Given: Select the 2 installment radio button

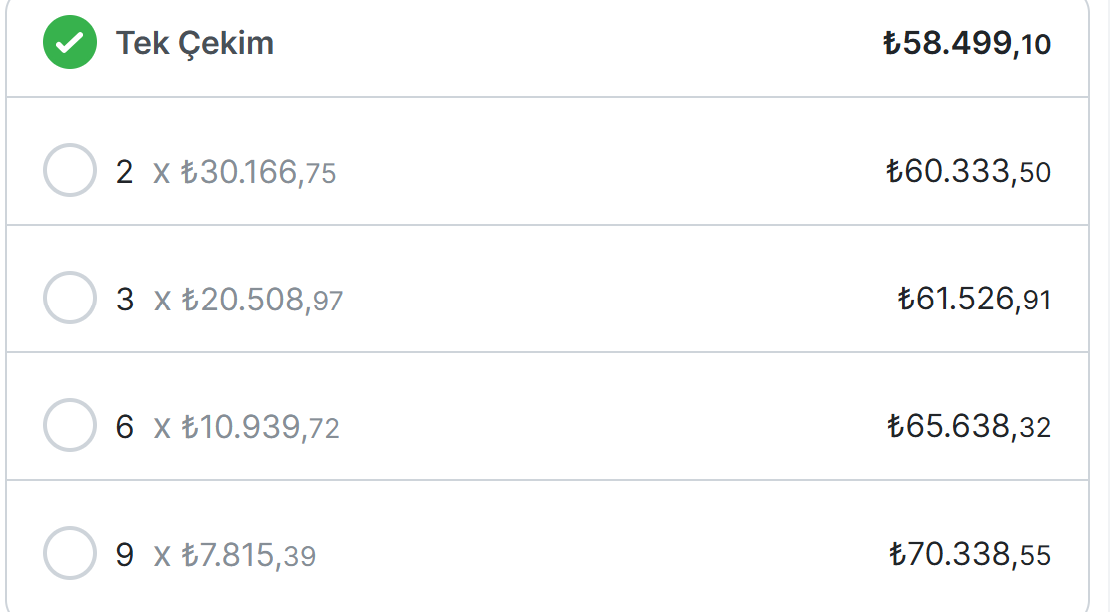Looking at the screenshot, I should coord(70,170).
